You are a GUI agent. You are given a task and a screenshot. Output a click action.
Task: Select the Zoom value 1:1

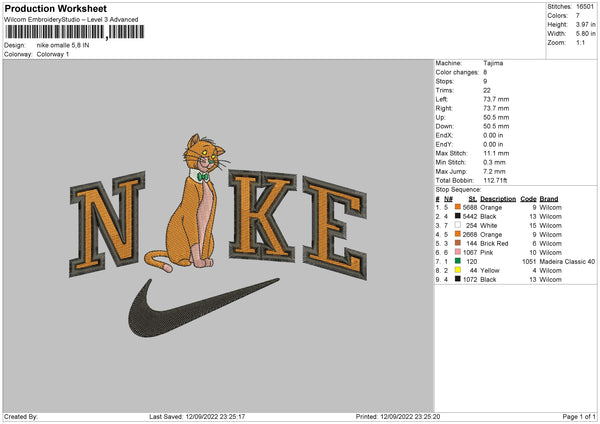(580, 42)
